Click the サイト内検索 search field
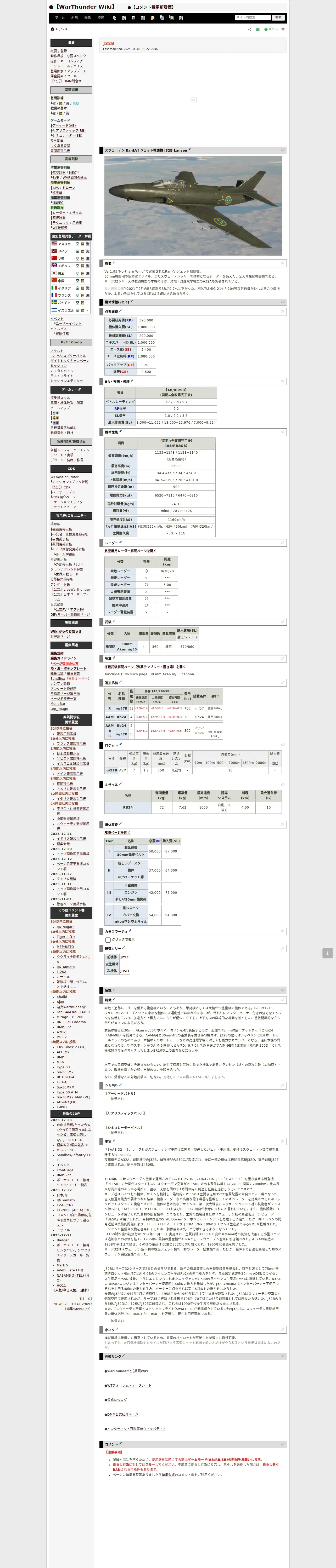 (x=253, y=18)
